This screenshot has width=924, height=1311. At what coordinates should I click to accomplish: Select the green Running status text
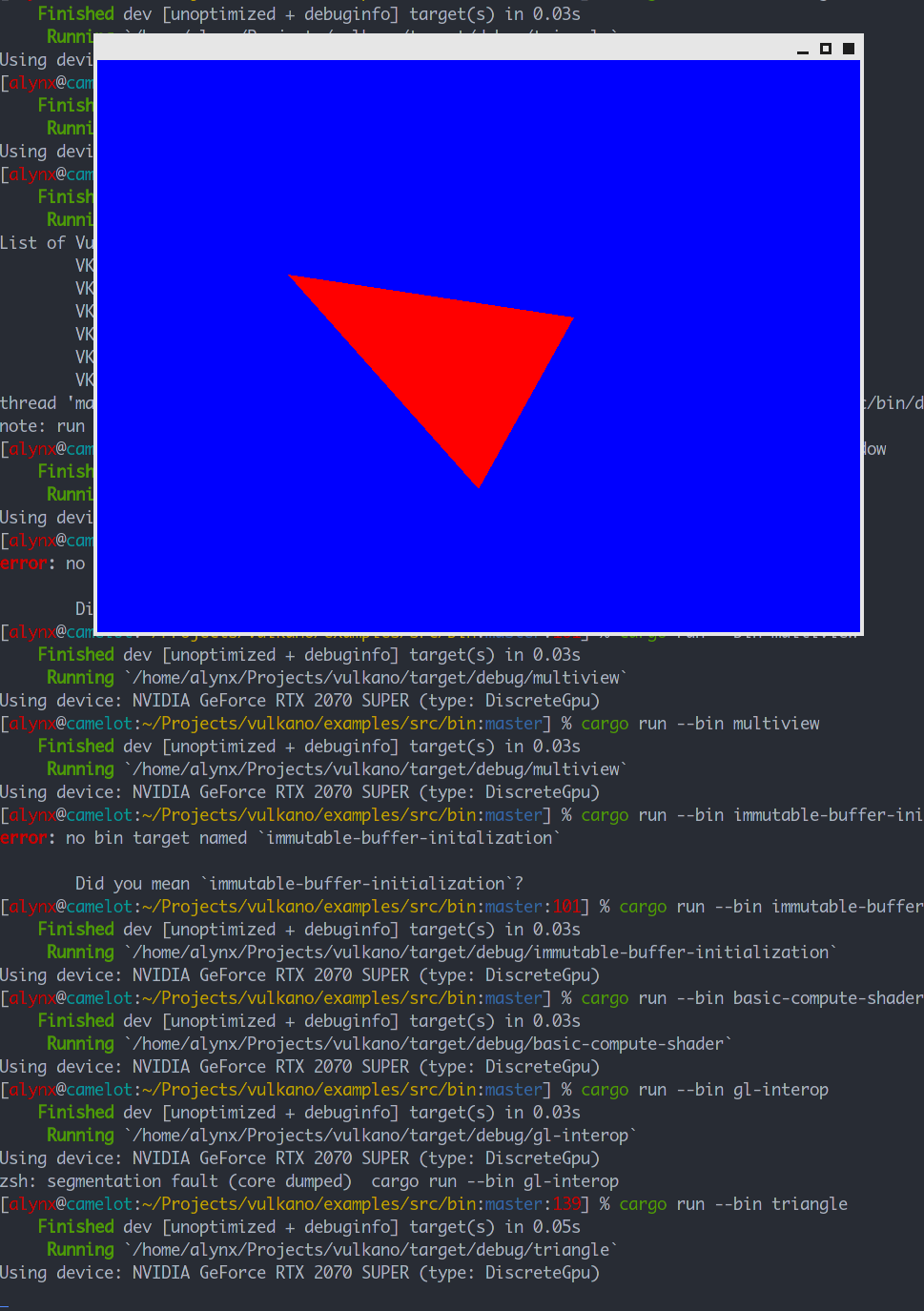click(80, 1249)
